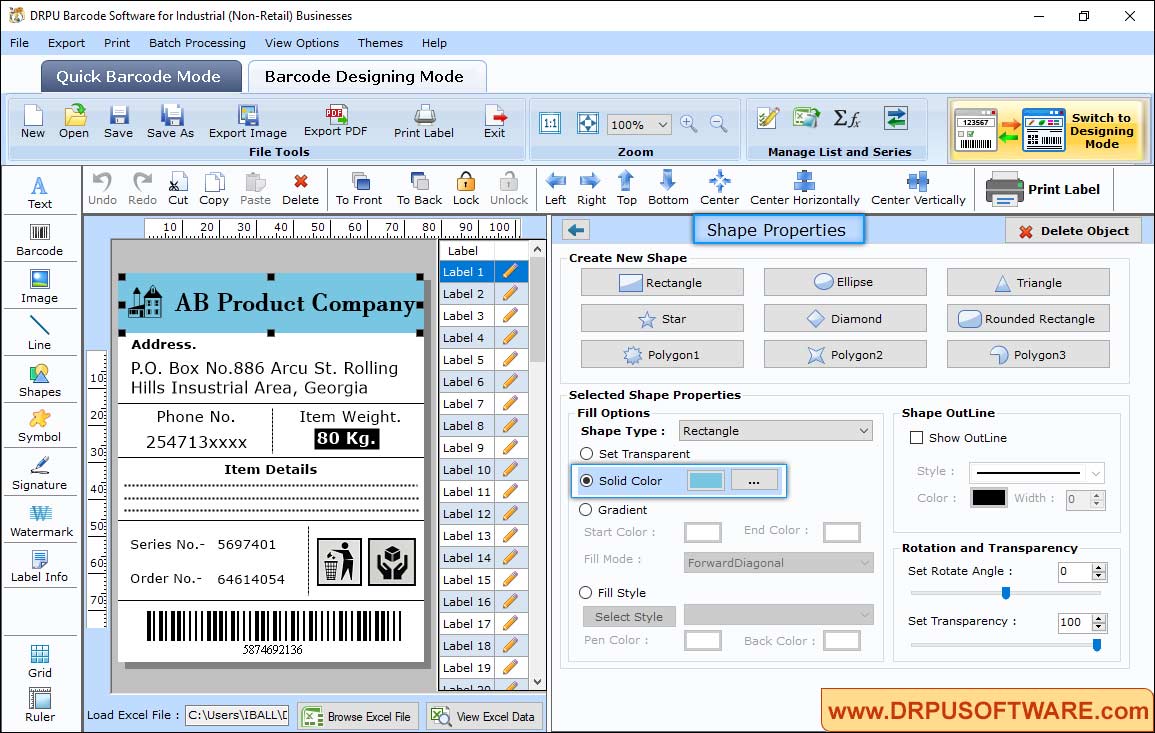
Task: Align object Center Horizontally
Action: click(804, 189)
